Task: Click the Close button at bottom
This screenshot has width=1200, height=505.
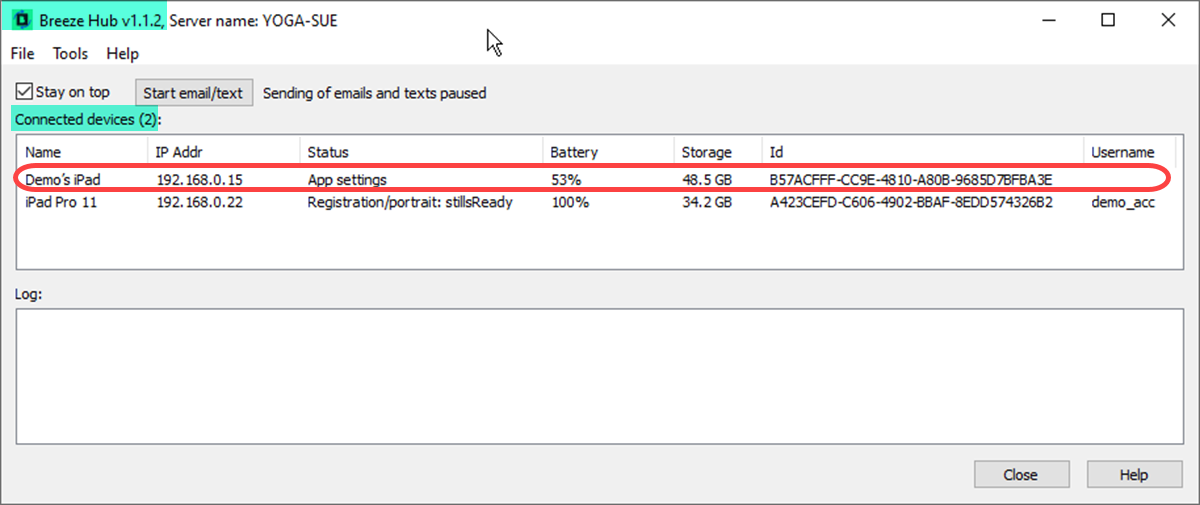Action: [1021, 475]
